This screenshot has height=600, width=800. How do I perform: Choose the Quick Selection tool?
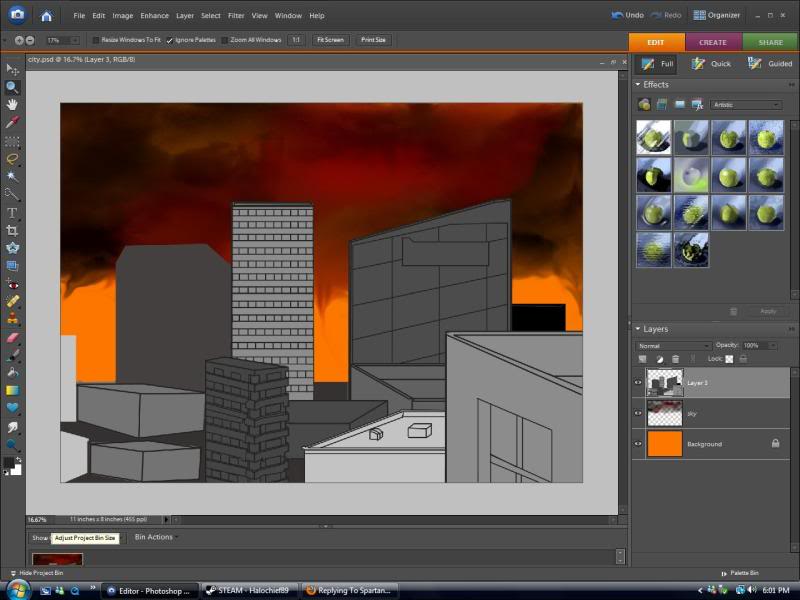(x=12, y=194)
